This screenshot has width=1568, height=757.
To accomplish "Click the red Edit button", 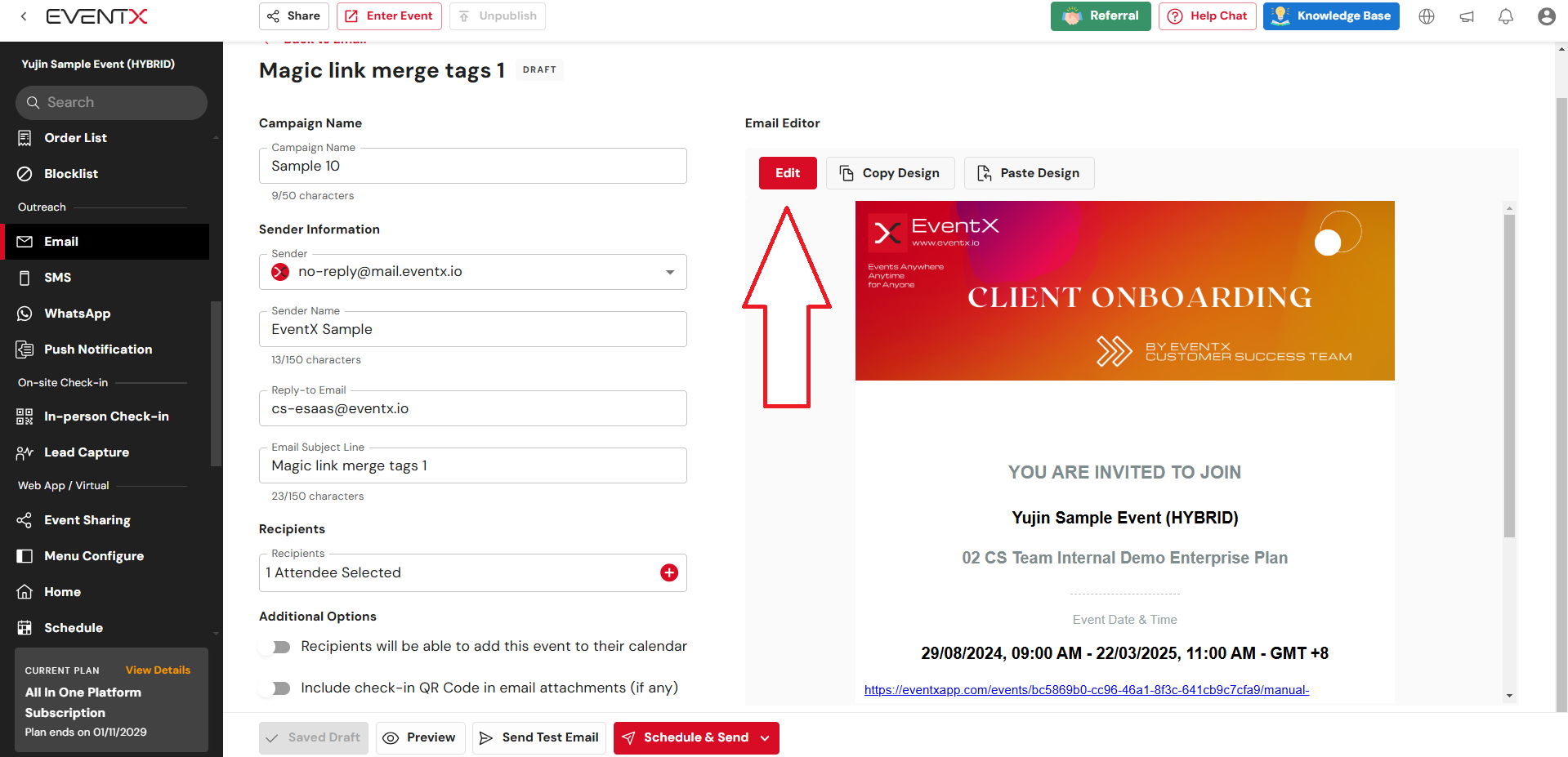I will click(x=787, y=173).
